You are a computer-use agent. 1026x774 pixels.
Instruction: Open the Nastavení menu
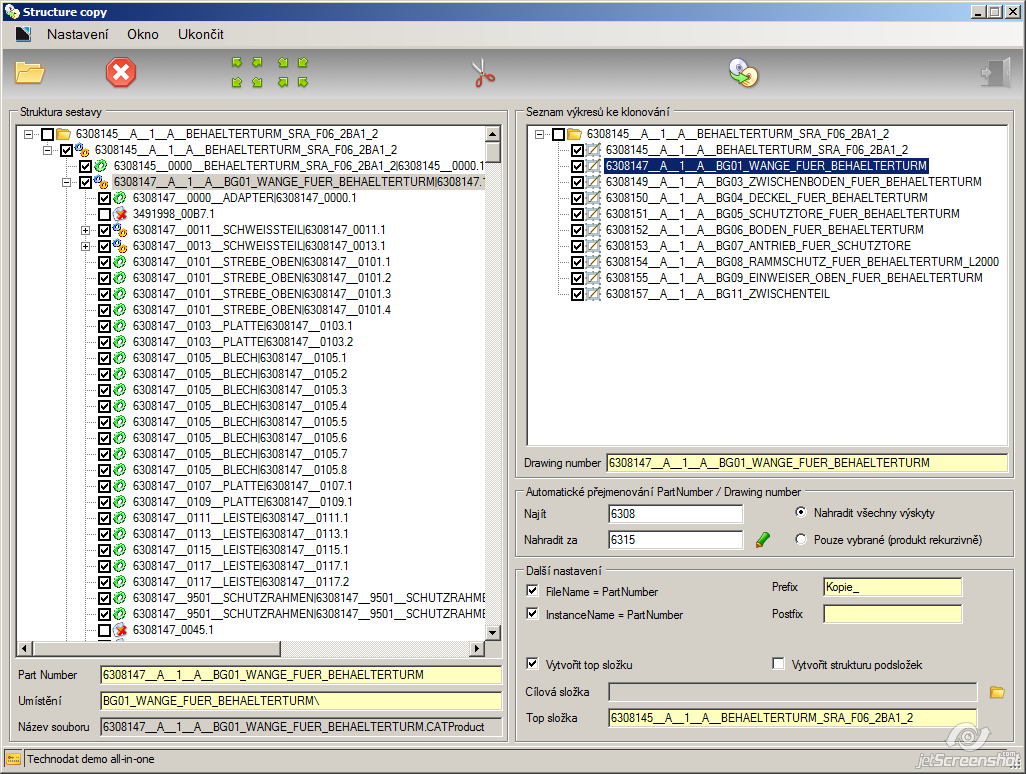[77, 34]
